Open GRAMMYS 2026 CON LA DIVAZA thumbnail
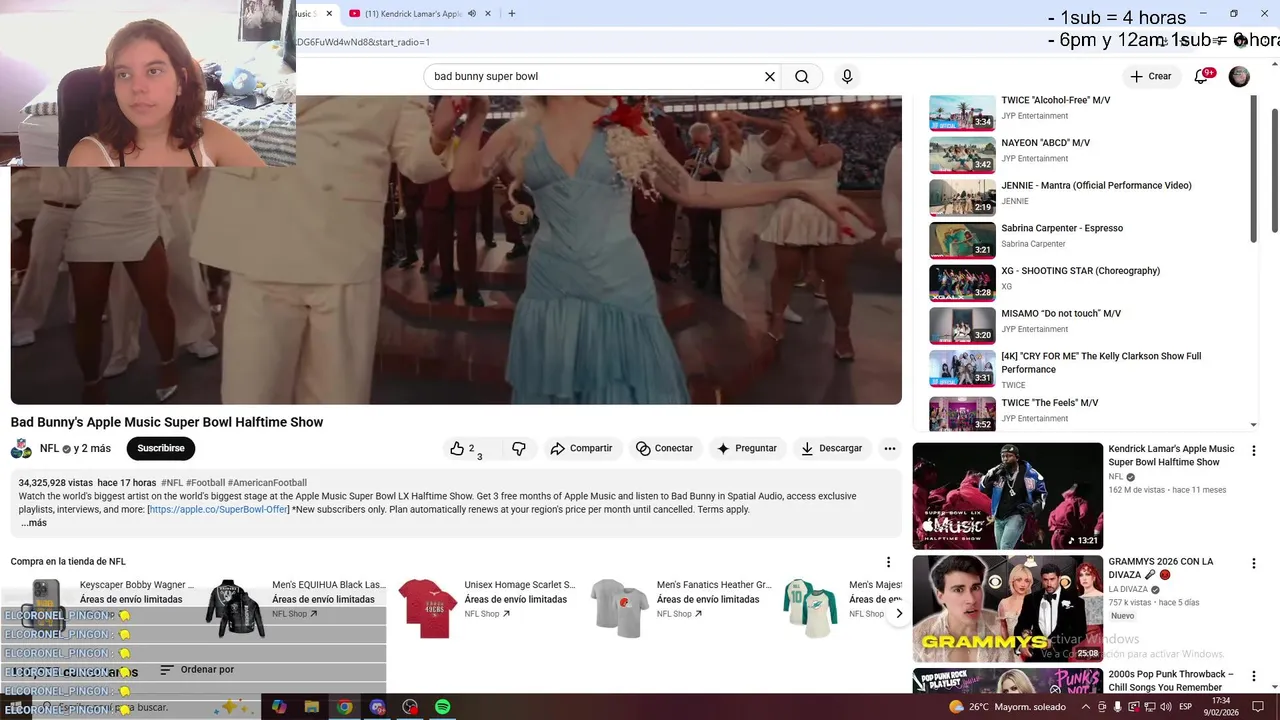 pyautogui.click(x=1007, y=609)
